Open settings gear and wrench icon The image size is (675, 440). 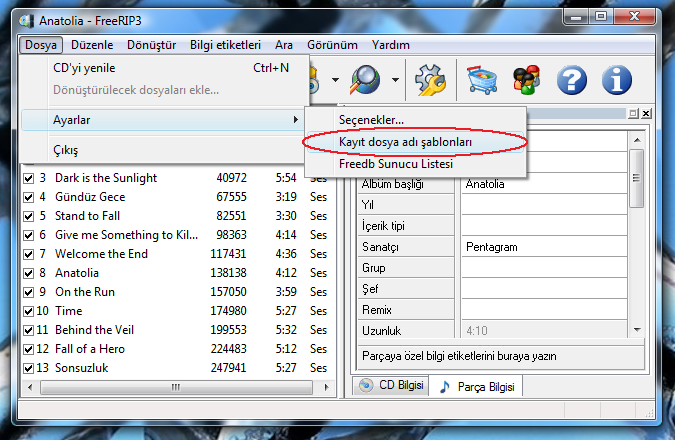tap(430, 80)
